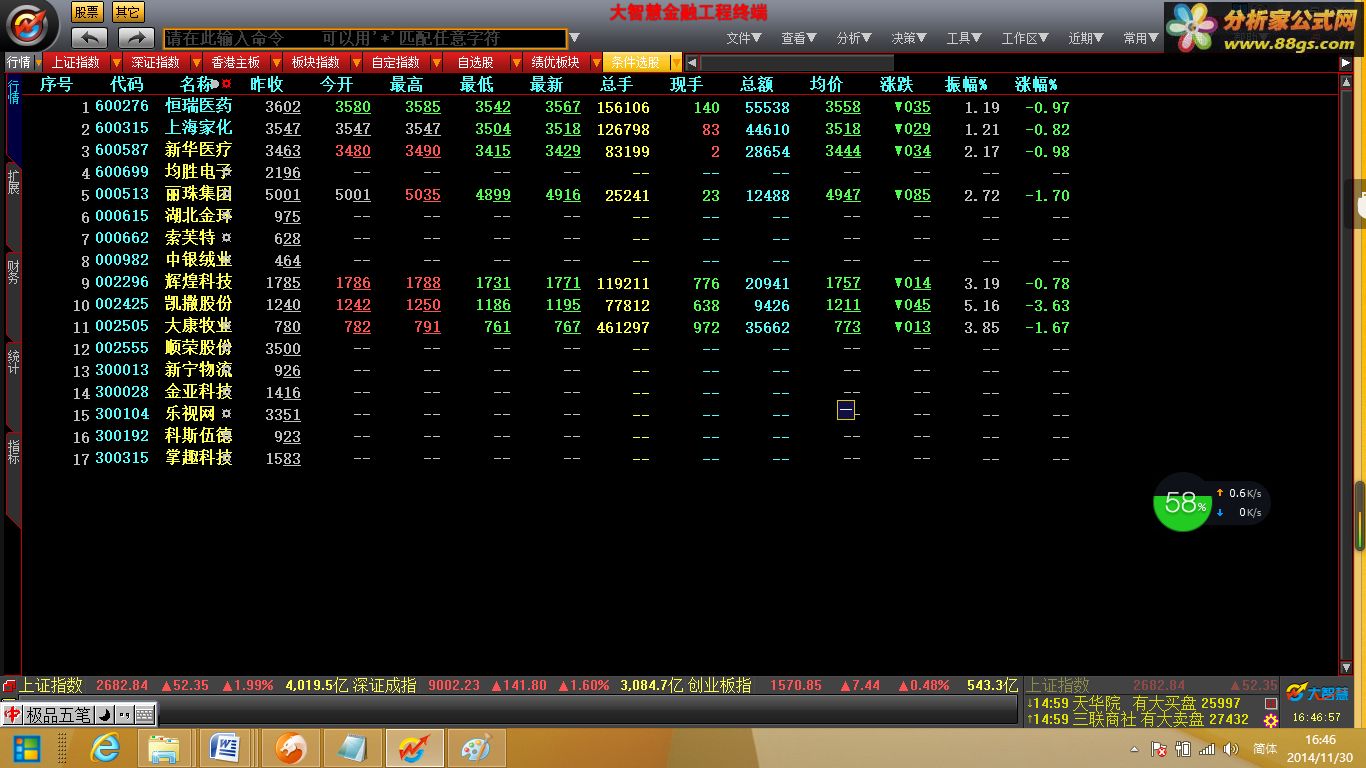Focus the command input box
This screenshot has width=1366, height=768.
[x=365, y=38]
